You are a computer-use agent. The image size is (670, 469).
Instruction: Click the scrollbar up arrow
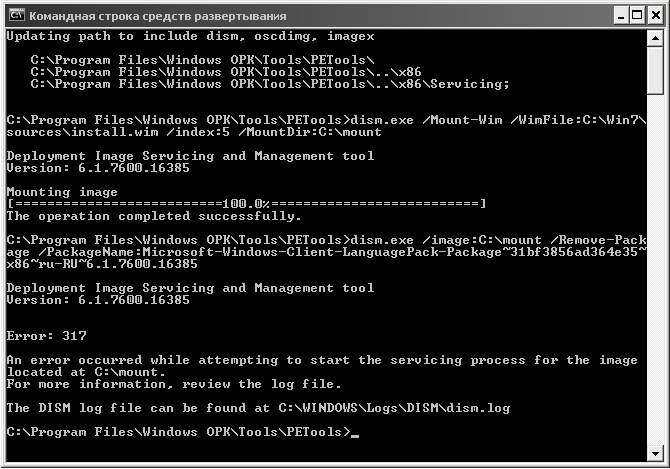tap(658, 37)
